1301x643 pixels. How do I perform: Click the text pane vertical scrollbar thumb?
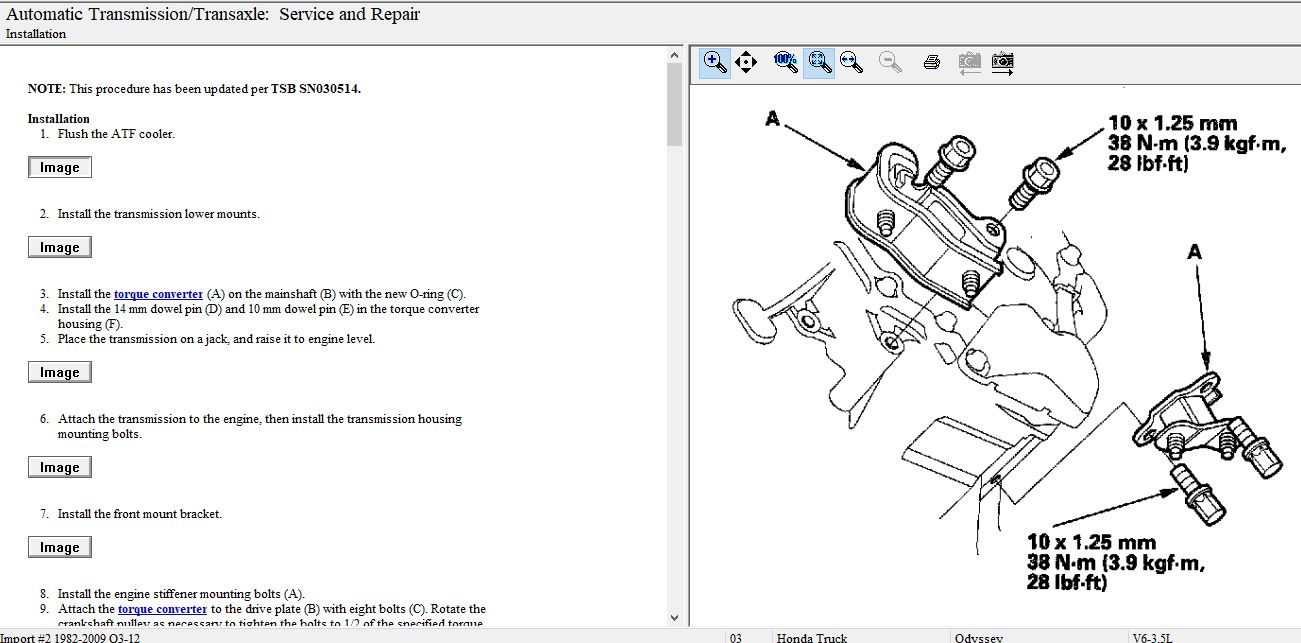coord(674,104)
